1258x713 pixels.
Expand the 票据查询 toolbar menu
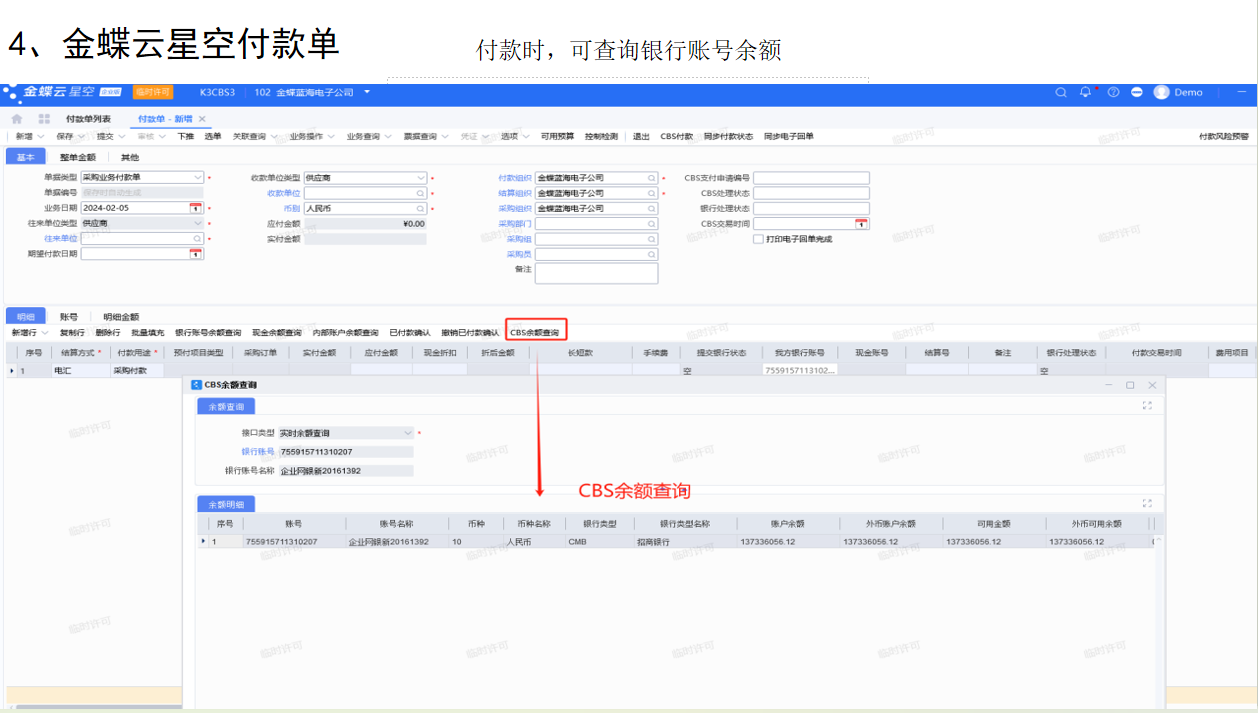(x=426, y=137)
